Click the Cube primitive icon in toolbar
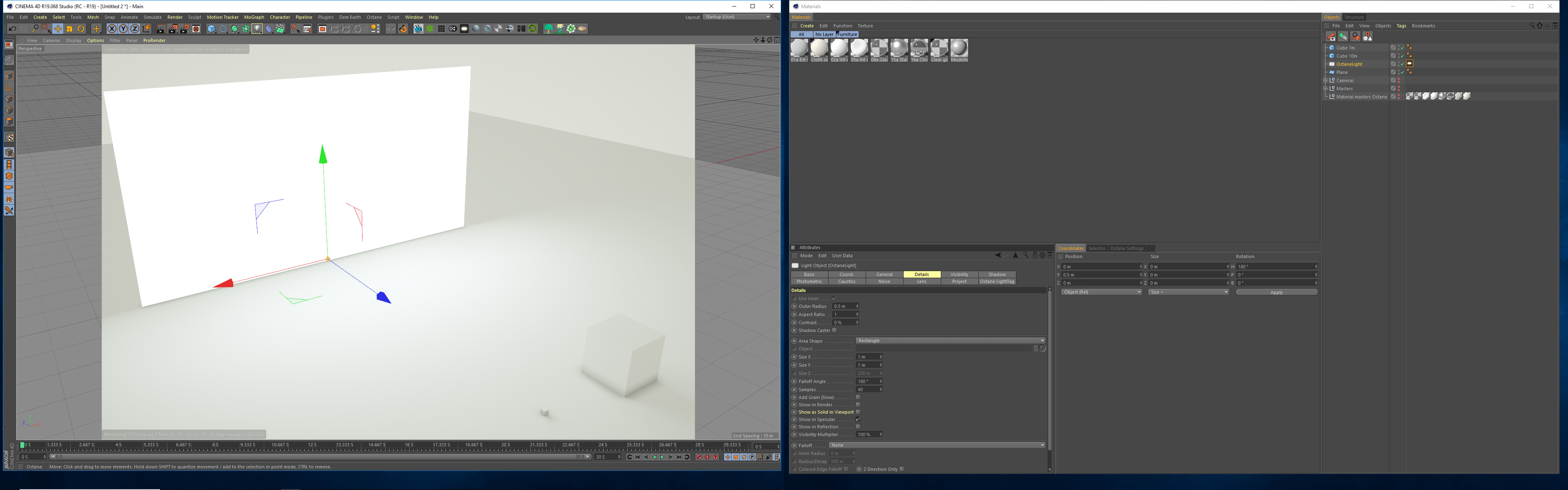 [x=211, y=29]
